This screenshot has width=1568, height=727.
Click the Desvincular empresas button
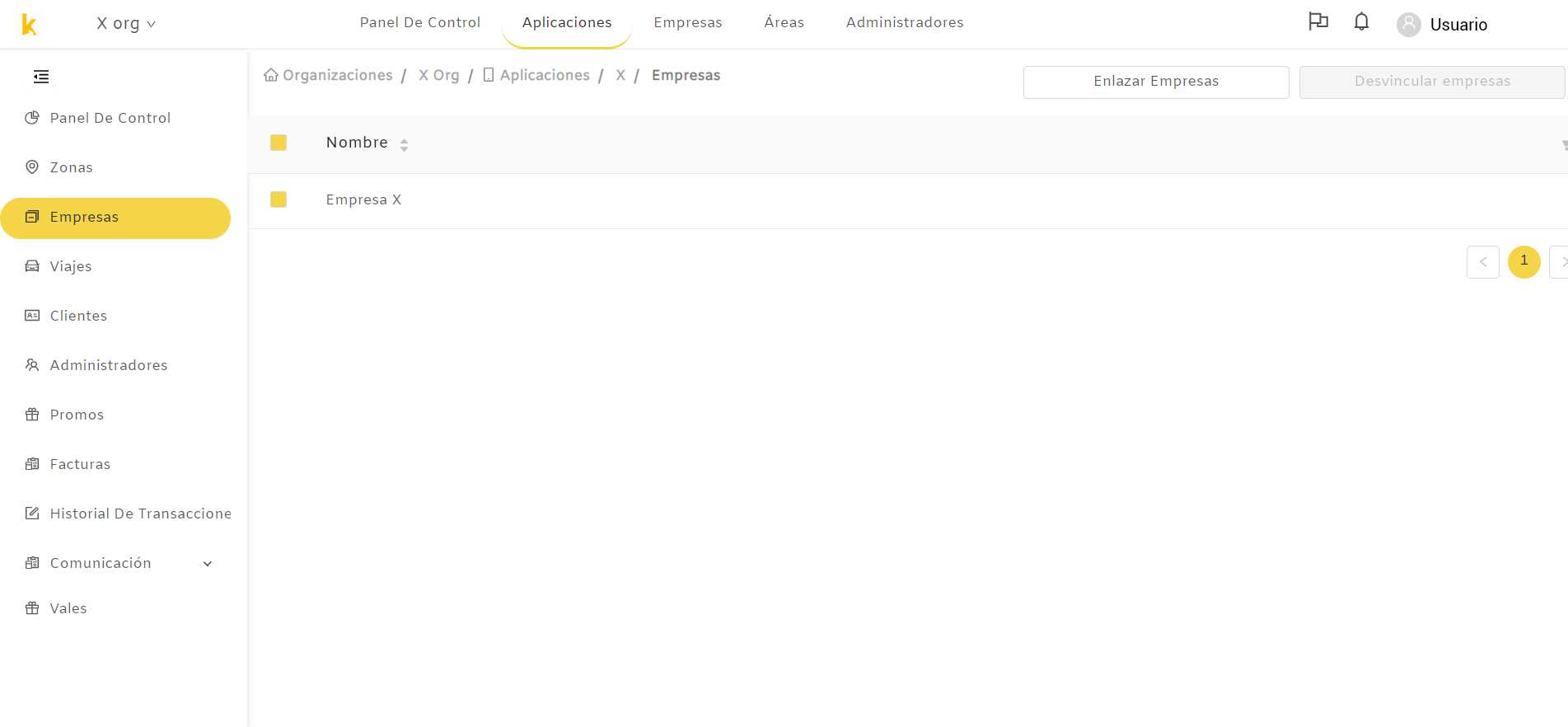tap(1432, 82)
